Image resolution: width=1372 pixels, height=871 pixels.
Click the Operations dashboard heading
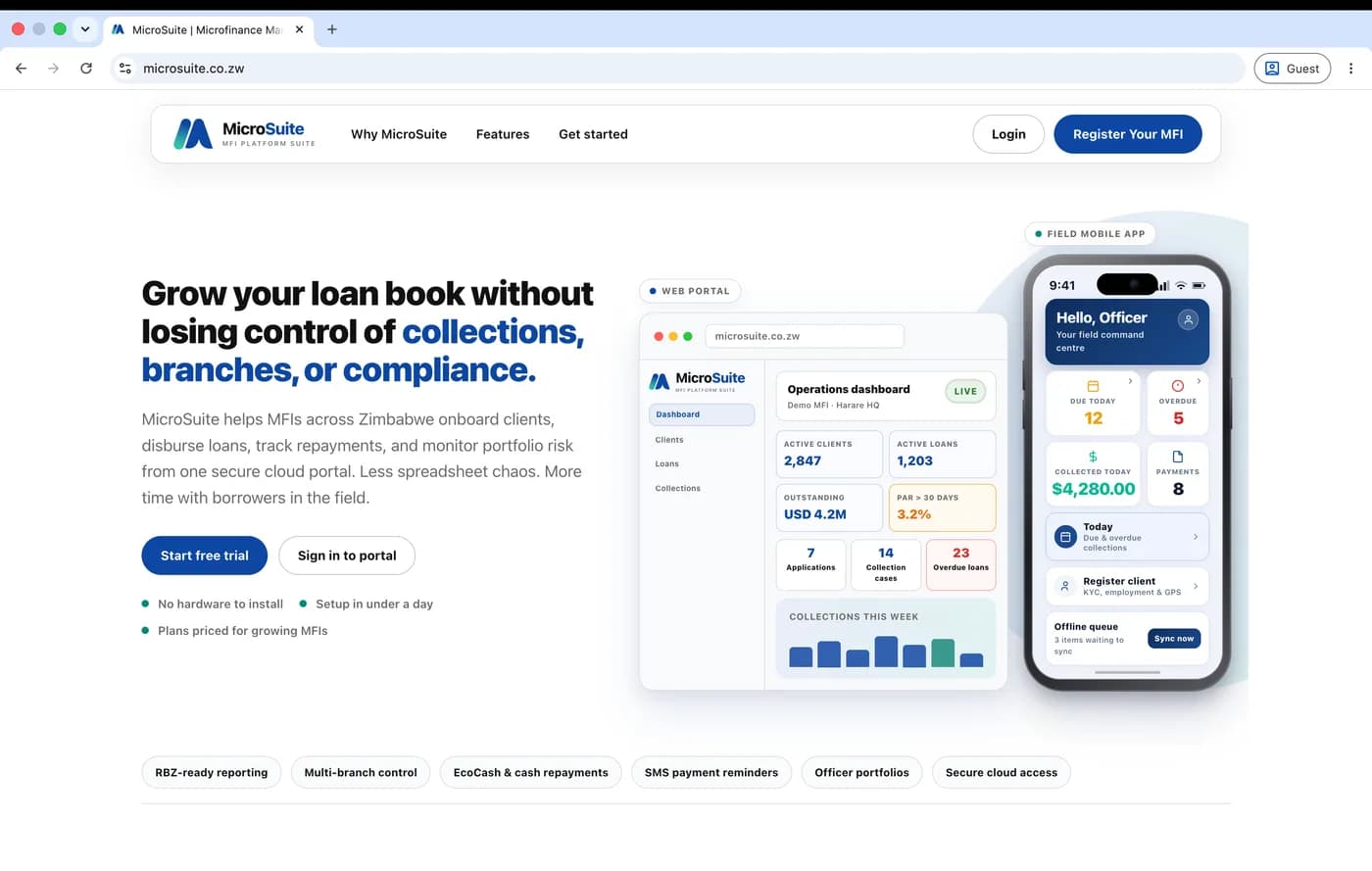[849, 389]
